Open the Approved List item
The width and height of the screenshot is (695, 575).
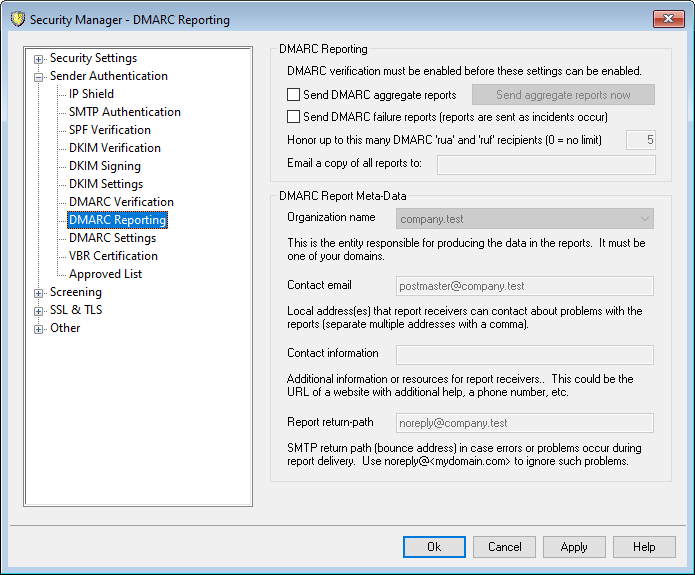(x=105, y=274)
